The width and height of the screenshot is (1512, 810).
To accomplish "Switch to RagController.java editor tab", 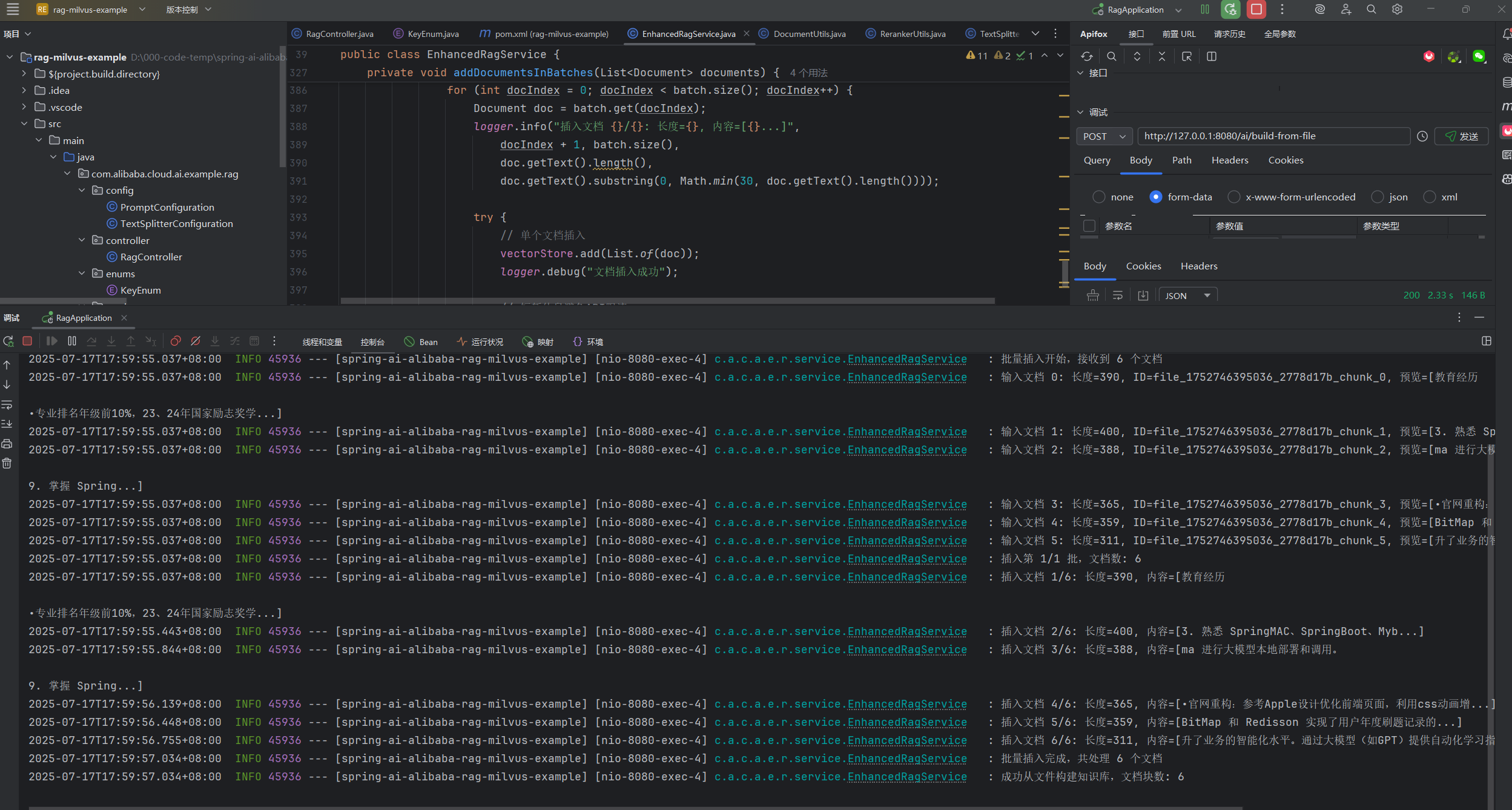I will (333, 34).
